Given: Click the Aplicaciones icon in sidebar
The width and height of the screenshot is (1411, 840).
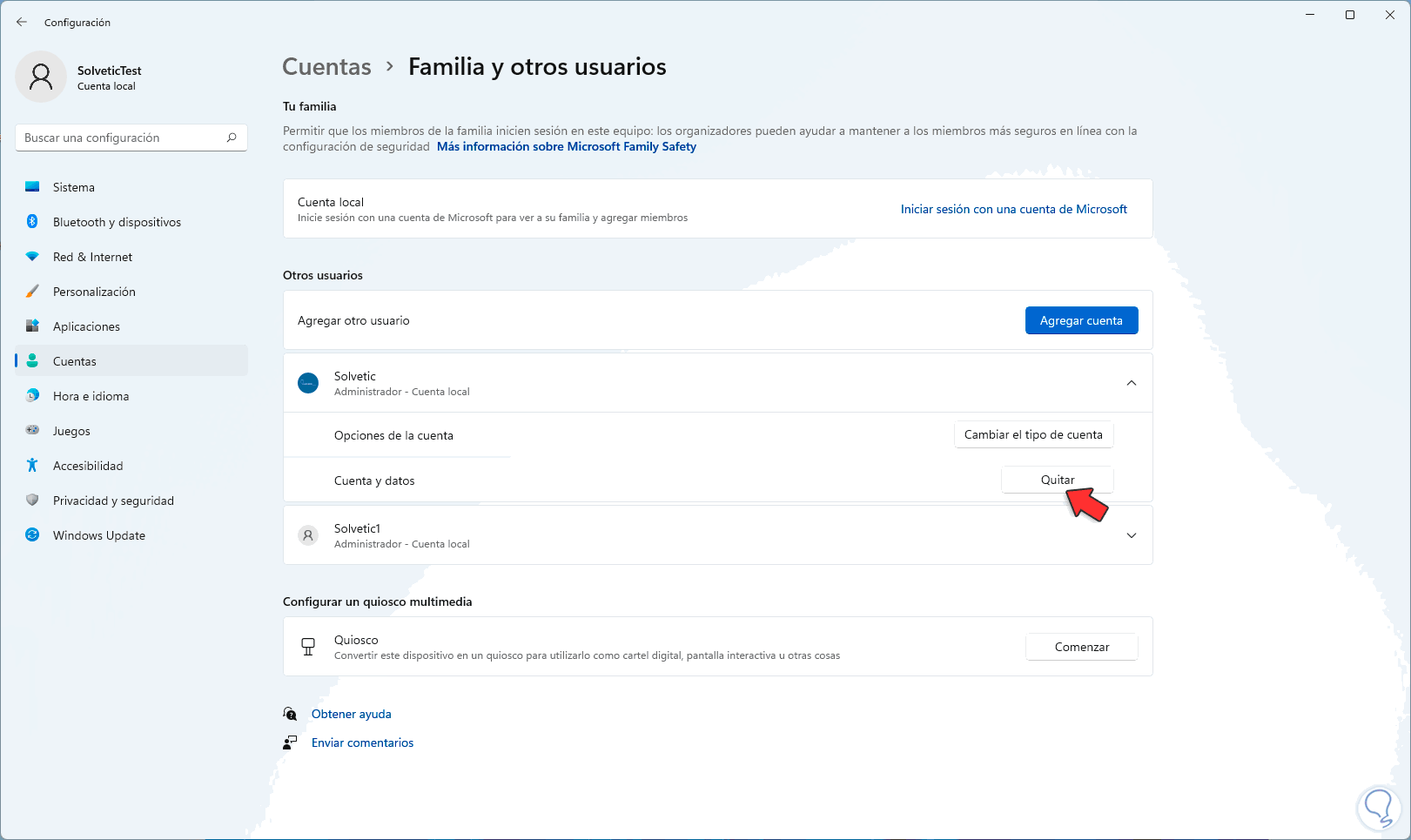Looking at the screenshot, I should click(x=32, y=326).
